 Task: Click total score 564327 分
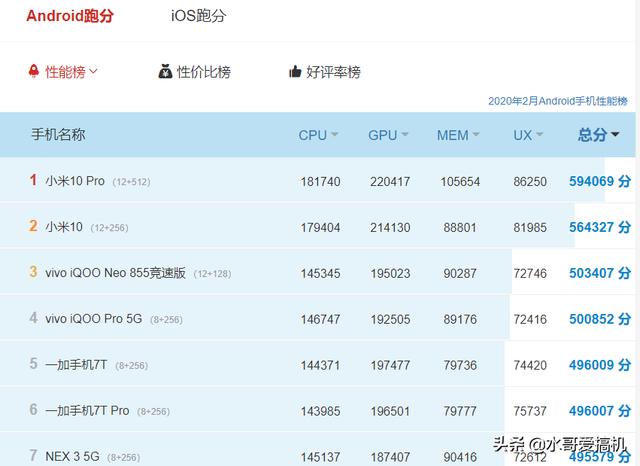(x=600, y=227)
